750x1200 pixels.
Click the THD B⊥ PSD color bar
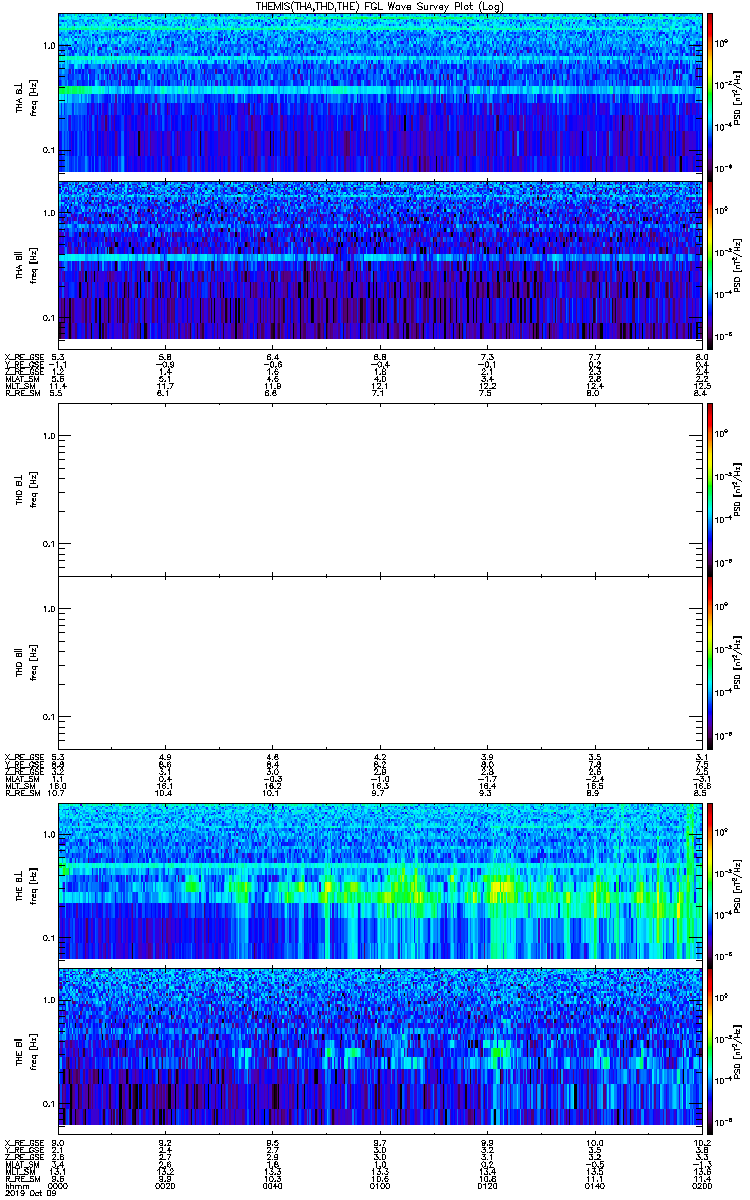click(711, 490)
